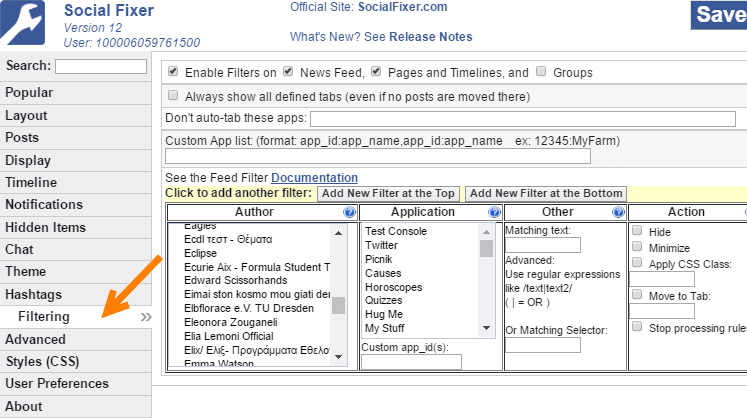Screen dimensions: 747x418
Task: Check the Minimize action checkbox
Action: click(x=637, y=246)
